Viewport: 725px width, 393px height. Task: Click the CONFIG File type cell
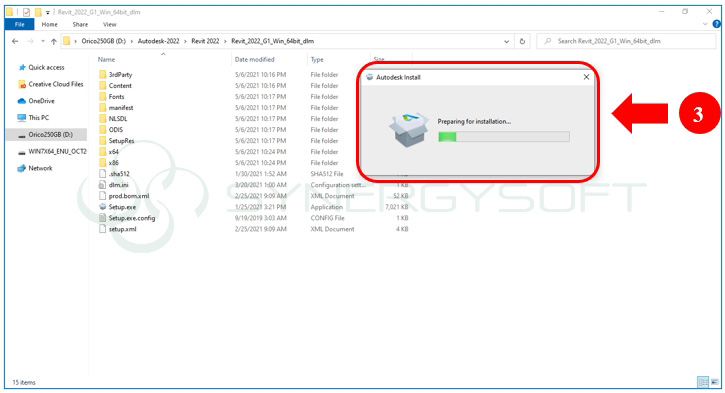coord(327,218)
